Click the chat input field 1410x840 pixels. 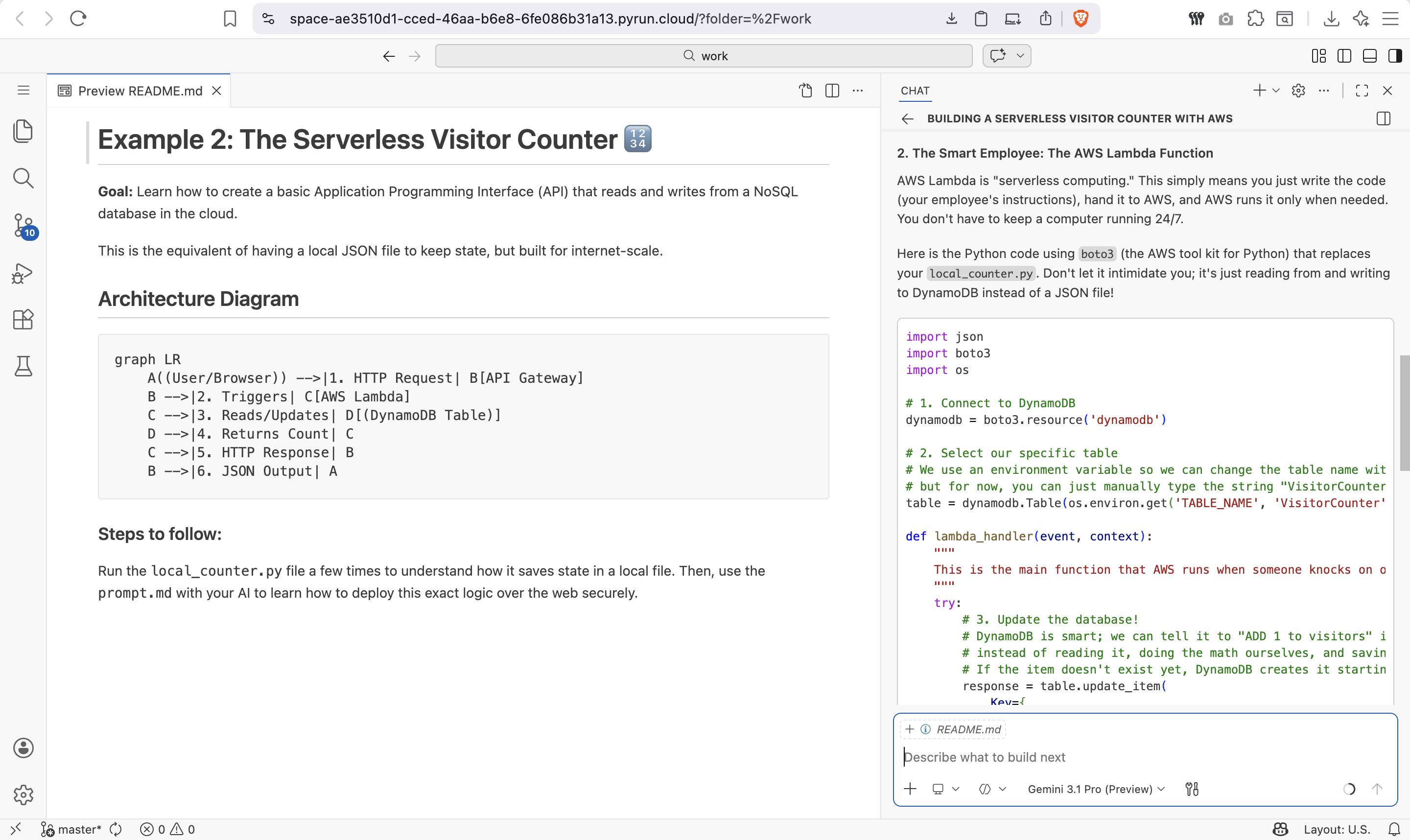click(1145, 757)
